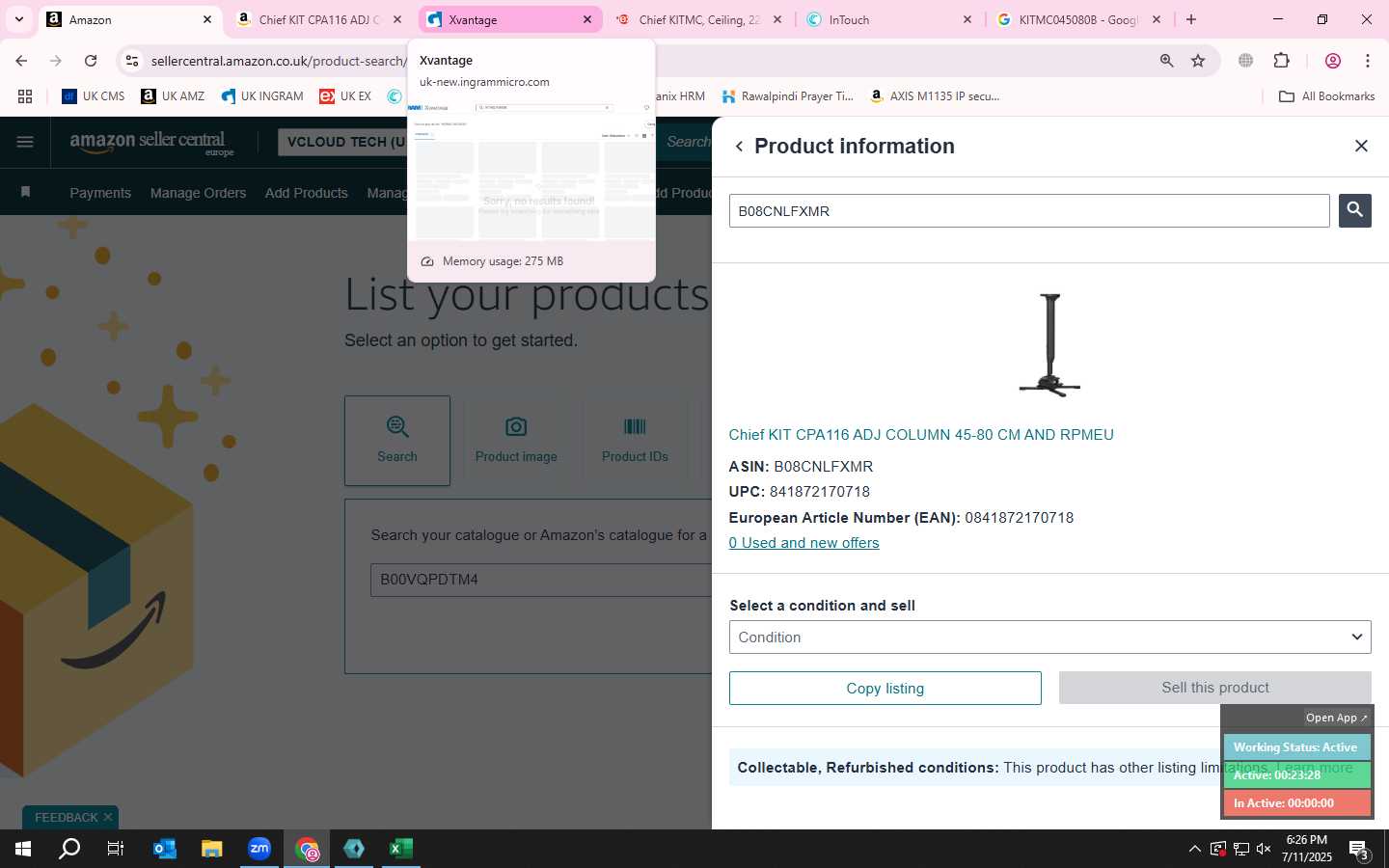Image resolution: width=1389 pixels, height=868 pixels.
Task: Open the UK CMS bookmark
Action: [94, 96]
